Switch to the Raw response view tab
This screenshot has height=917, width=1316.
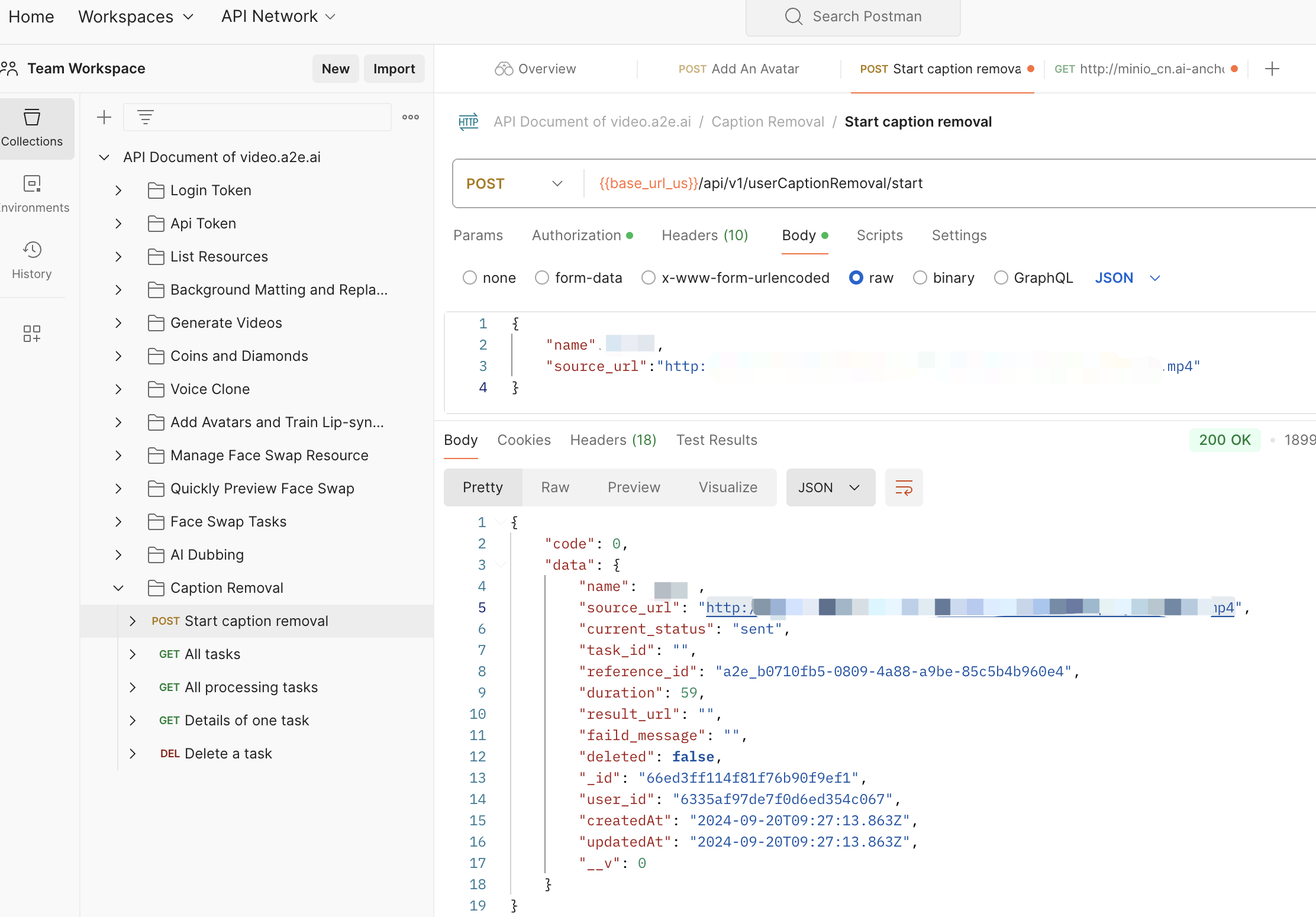point(555,487)
